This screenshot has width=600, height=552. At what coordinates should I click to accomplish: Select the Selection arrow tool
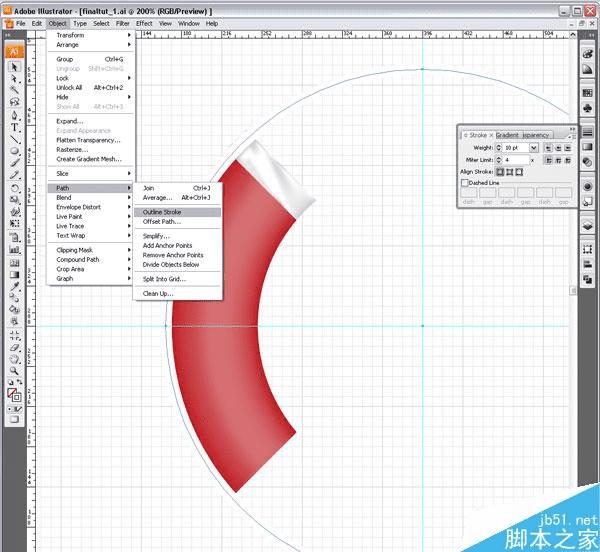click(14, 67)
